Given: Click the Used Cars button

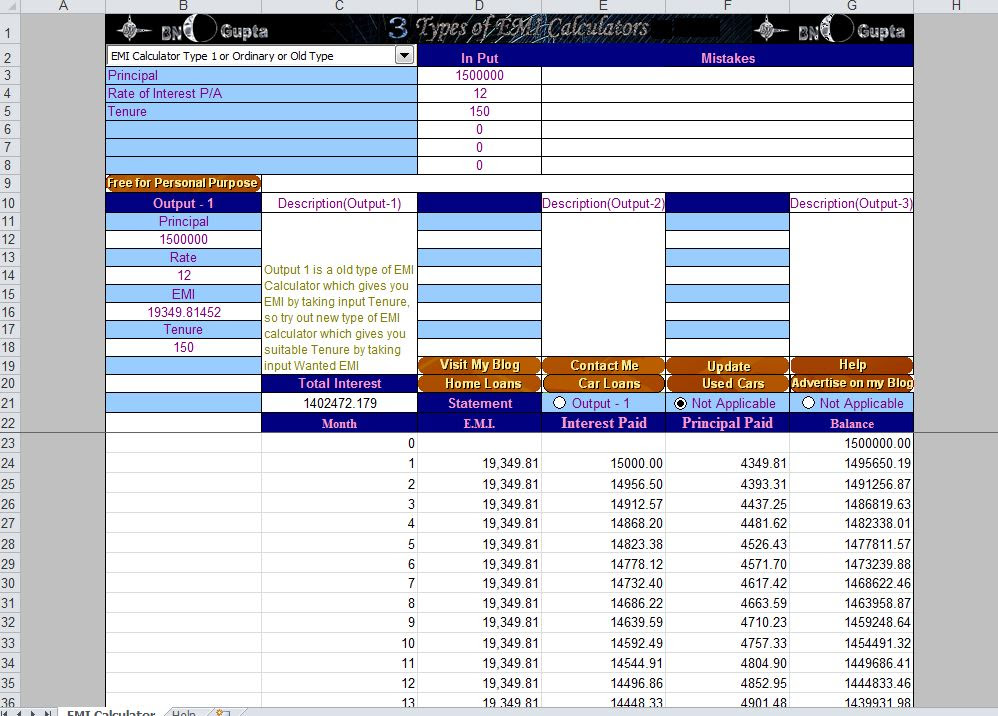Looking at the screenshot, I should pyautogui.click(x=727, y=383).
